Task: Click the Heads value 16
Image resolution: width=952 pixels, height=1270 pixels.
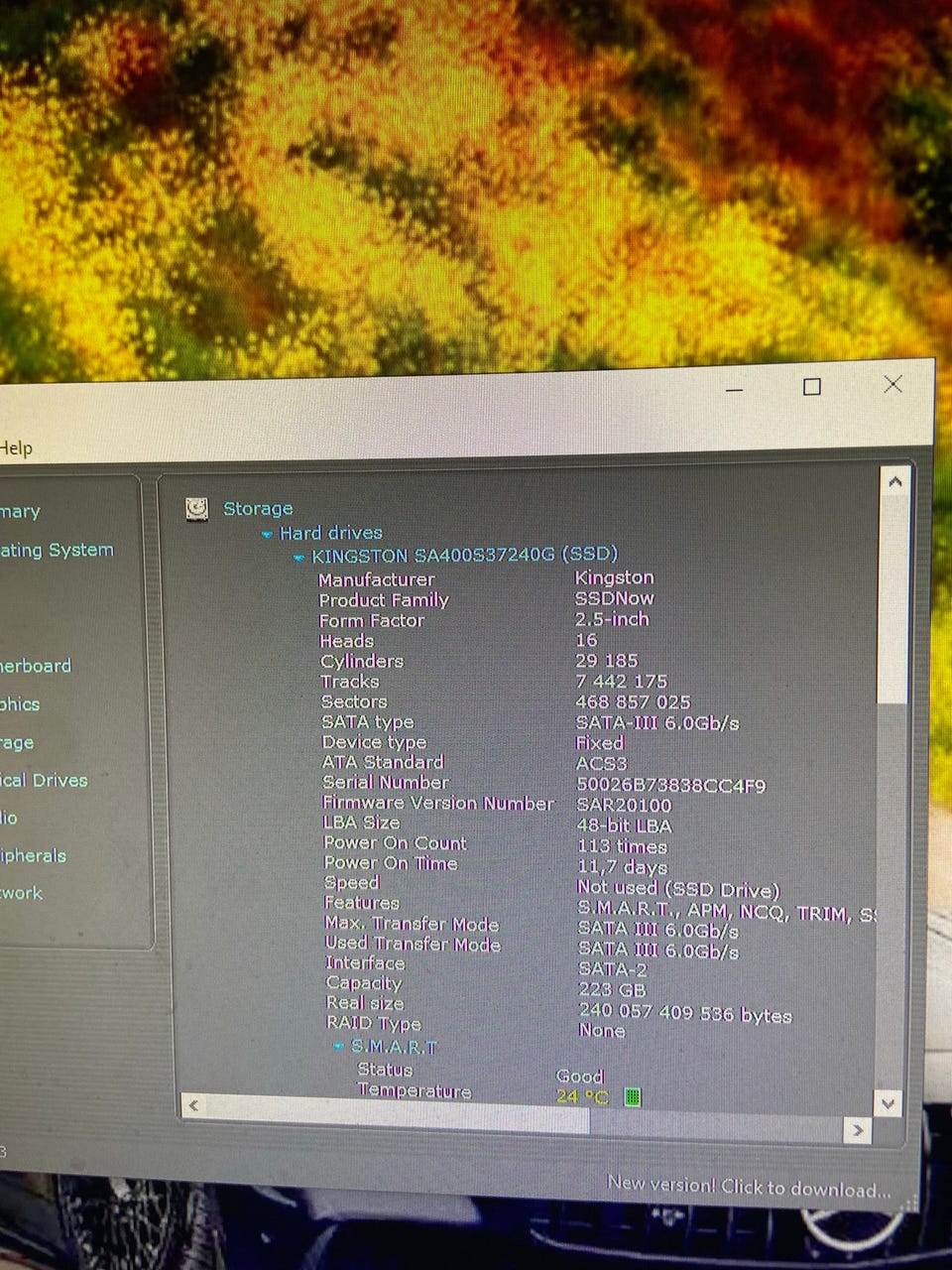Action: (587, 641)
